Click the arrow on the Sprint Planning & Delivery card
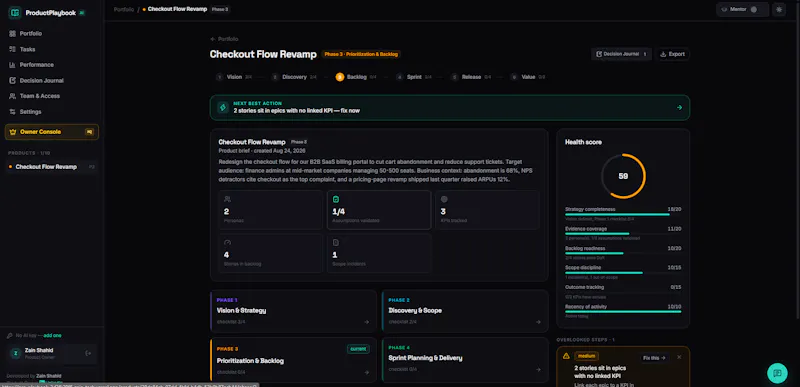 pyautogui.click(x=538, y=370)
